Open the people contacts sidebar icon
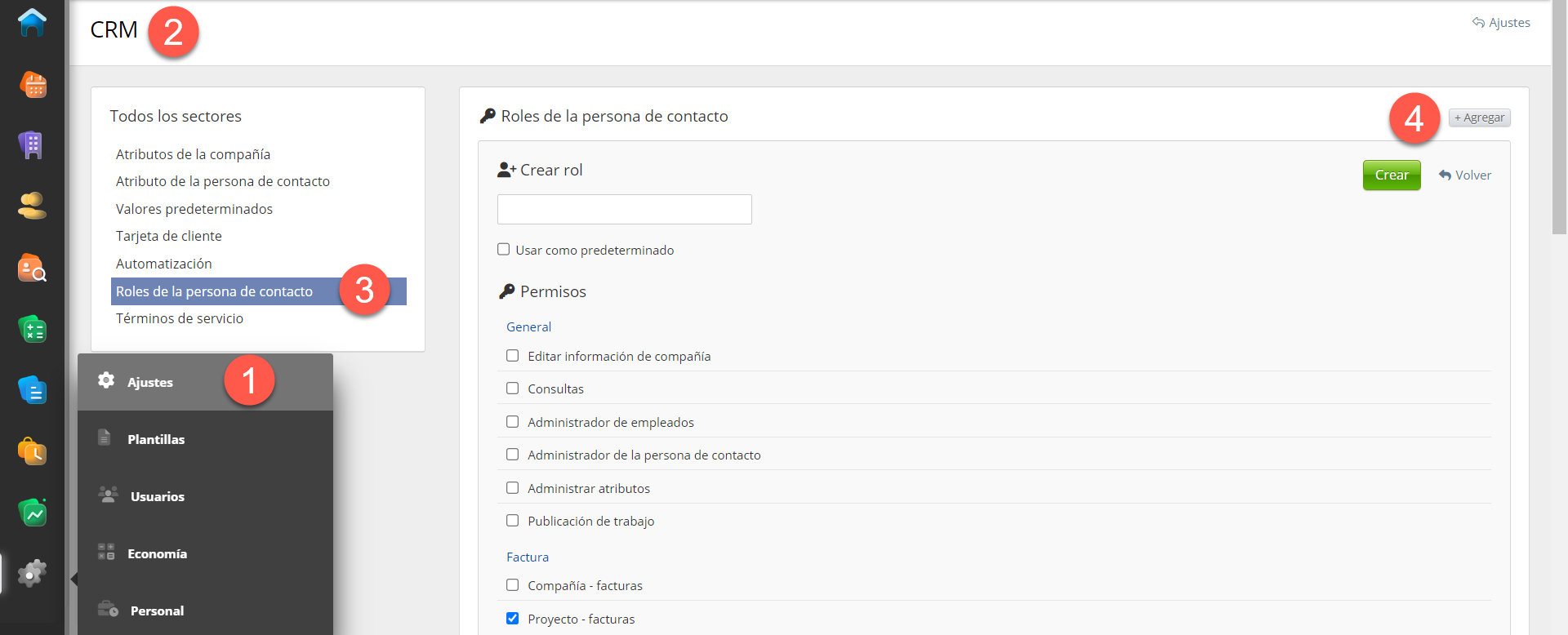The height and width of the screenshot is (635, 1568). pos(32,206)
